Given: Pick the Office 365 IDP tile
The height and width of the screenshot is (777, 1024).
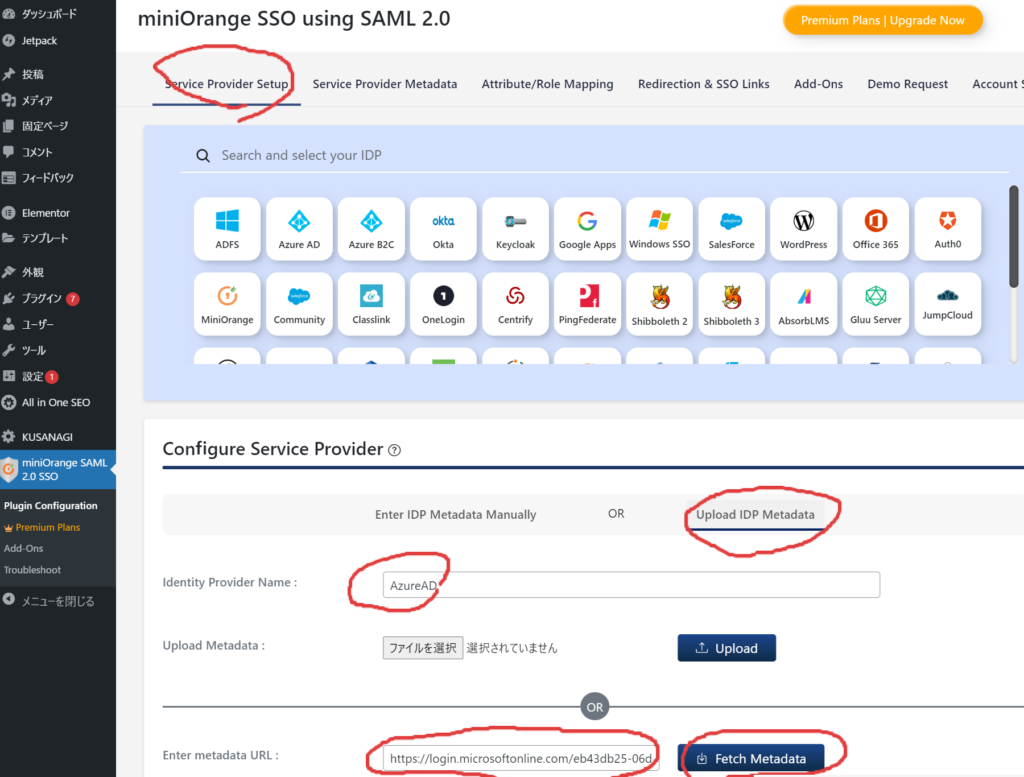Looking at the screenshot, I should pos(876,229).
